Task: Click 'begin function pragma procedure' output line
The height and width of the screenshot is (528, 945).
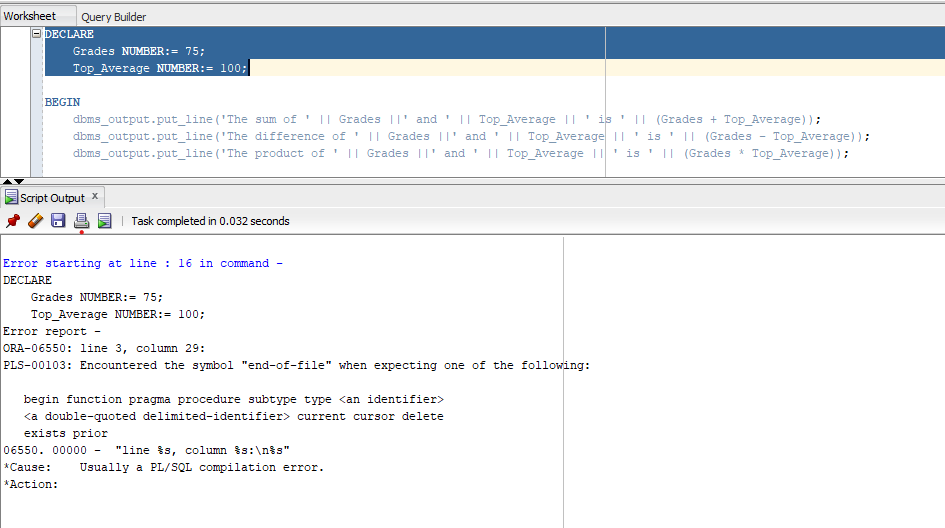Action: coord(234,399)
